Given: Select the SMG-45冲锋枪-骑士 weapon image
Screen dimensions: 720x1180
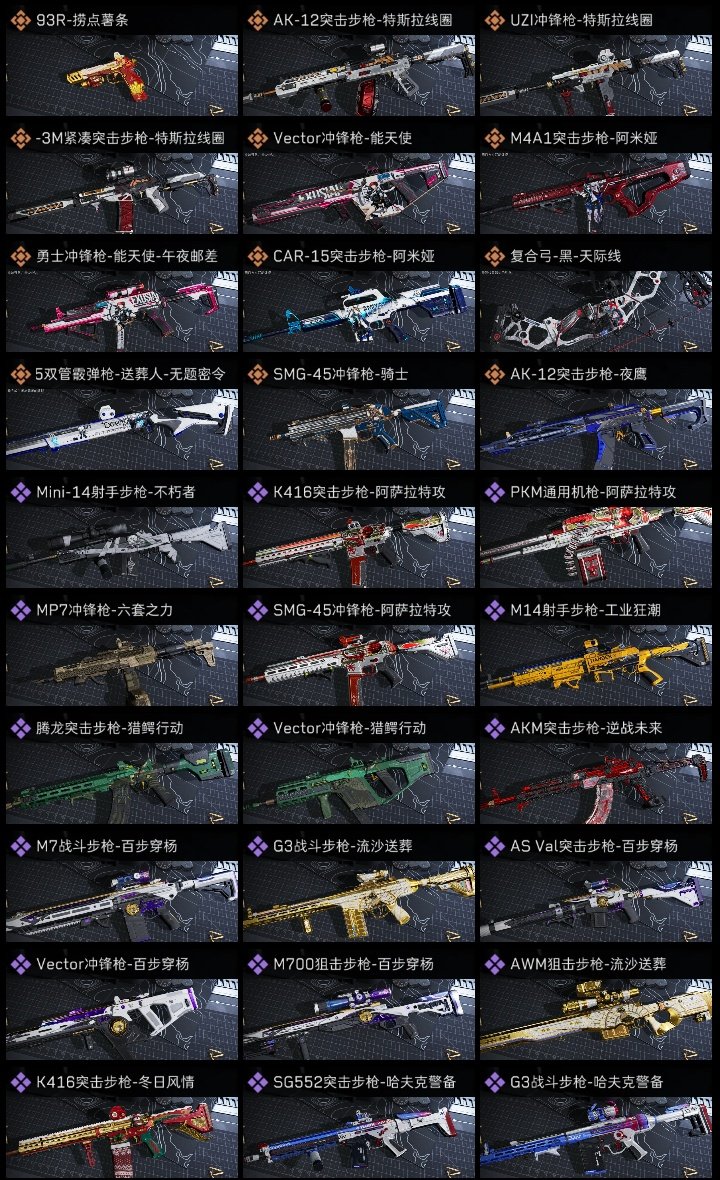Looking at the screenshot, I should 359,429.
